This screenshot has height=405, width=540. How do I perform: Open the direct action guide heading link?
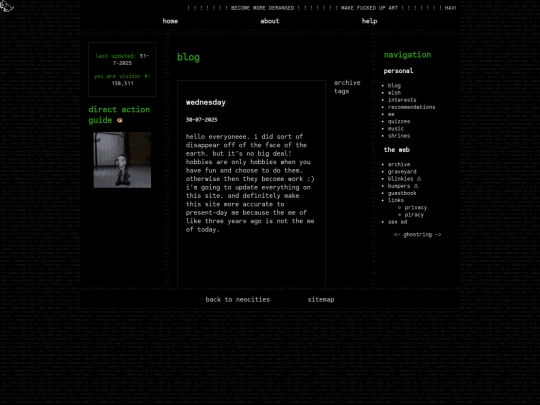pos(119,115)
